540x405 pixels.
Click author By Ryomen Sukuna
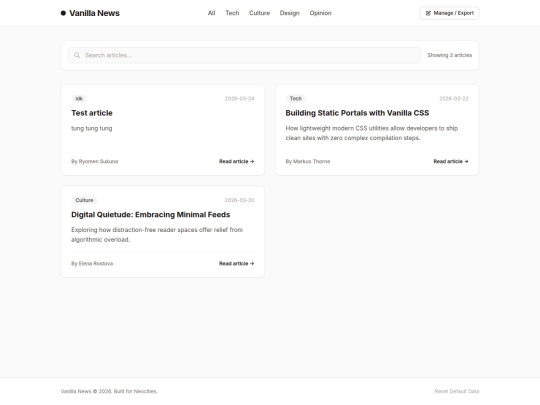coord(95,161)
